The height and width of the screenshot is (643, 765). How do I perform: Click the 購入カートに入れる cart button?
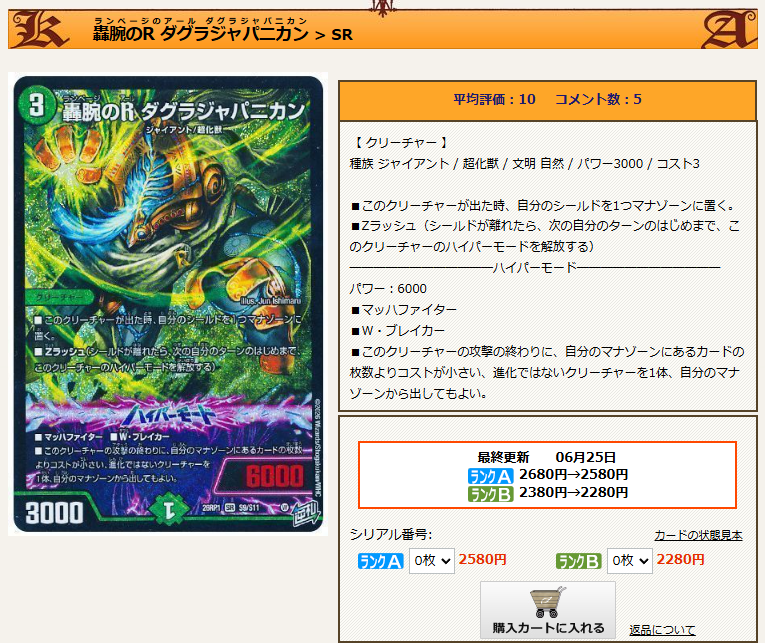click(547, 610)
